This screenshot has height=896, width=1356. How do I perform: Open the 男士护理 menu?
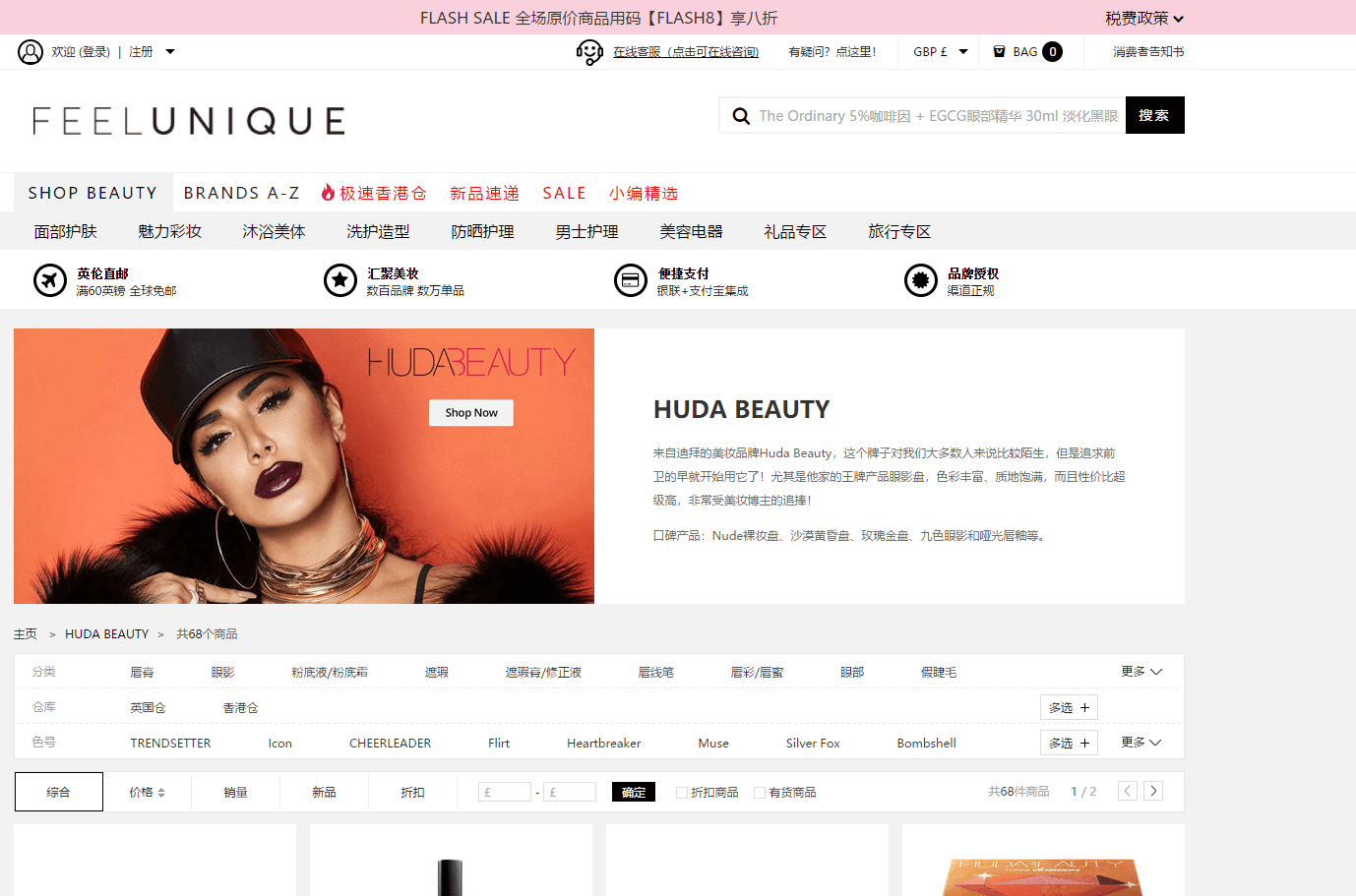pyautogui.click(x=587, y=232)
